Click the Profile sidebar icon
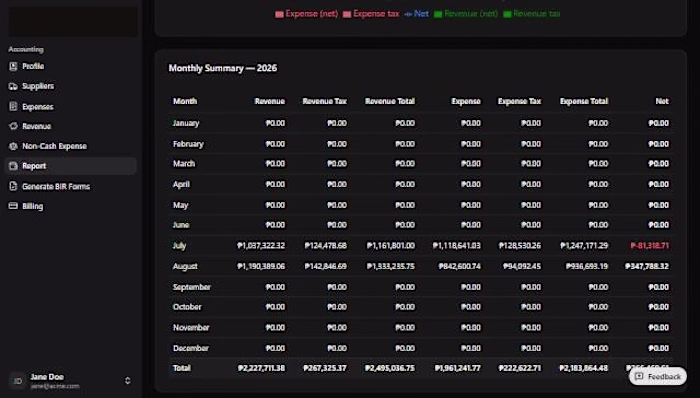The height and width of the screenshot is (398, 700). [x=13, y=66]
